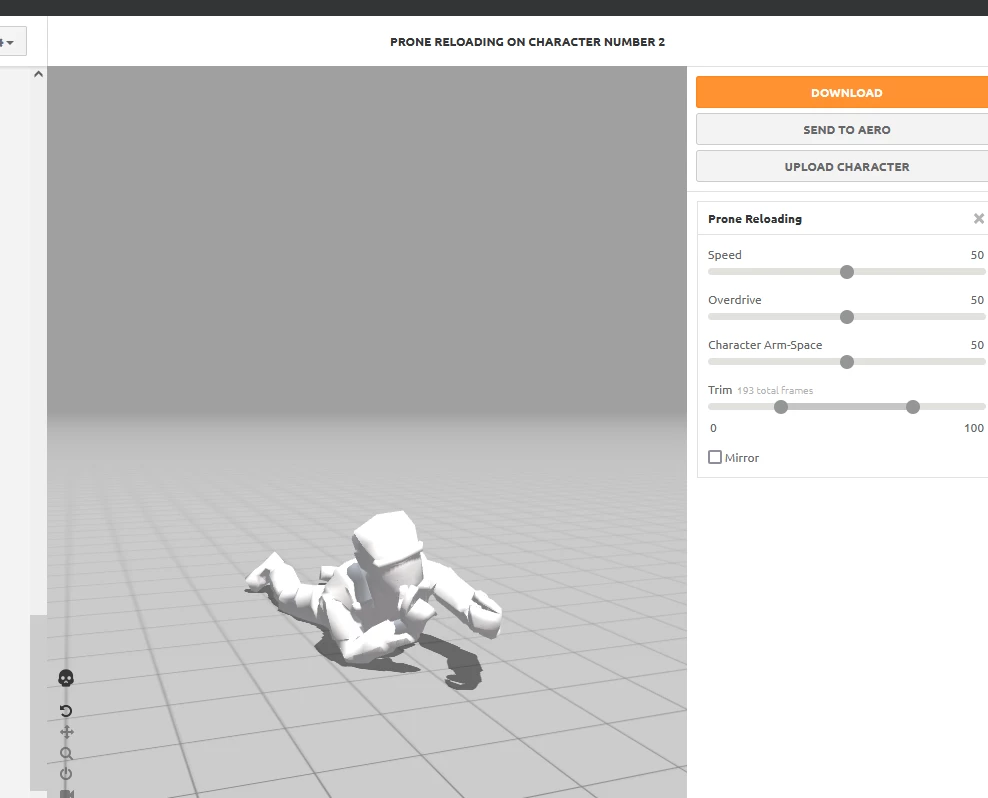988x798 pixels.
Task: Click the Speed value 50
Action: pos(977,255)
